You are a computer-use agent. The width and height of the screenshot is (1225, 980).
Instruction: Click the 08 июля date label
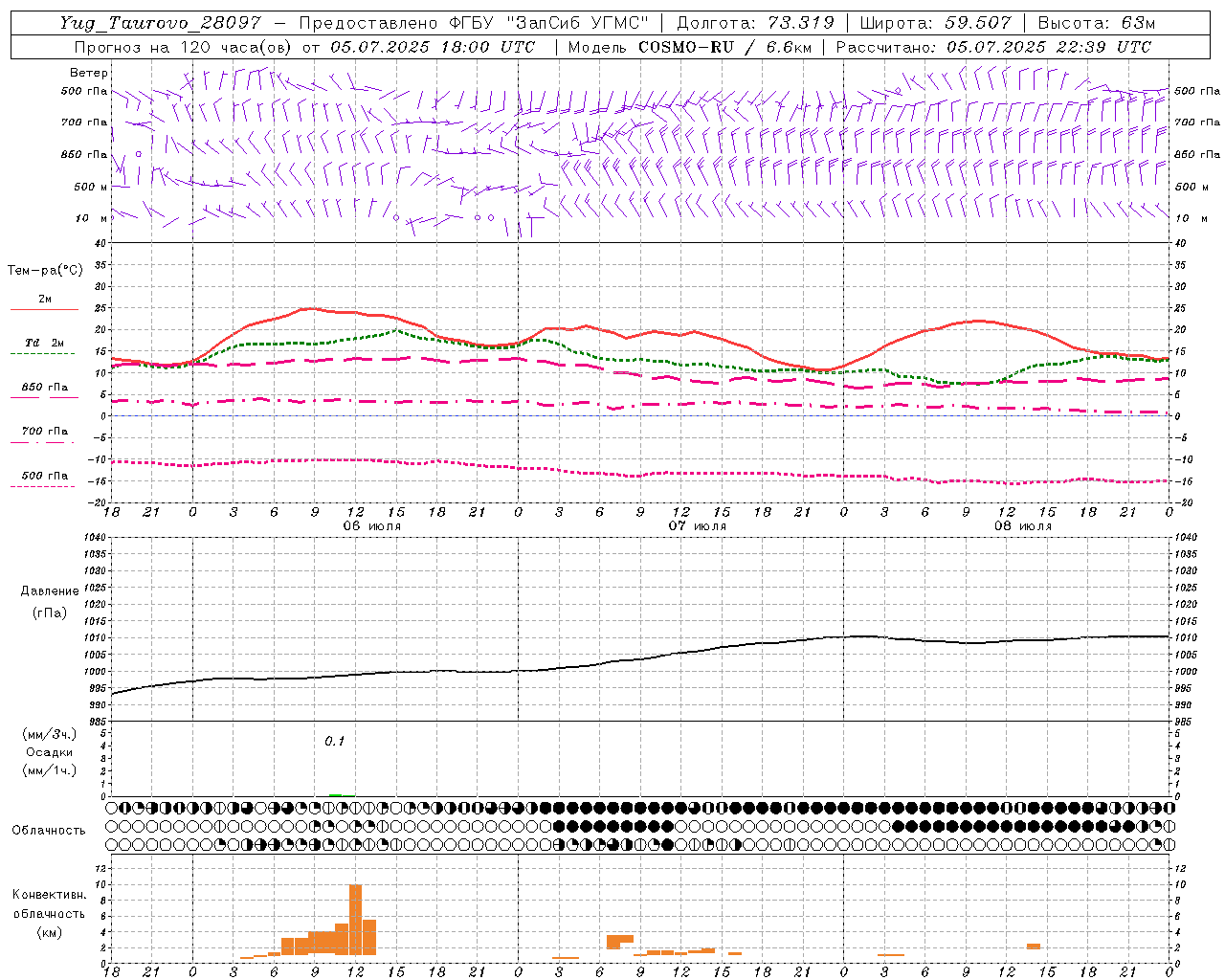[x=1023, y=526]
